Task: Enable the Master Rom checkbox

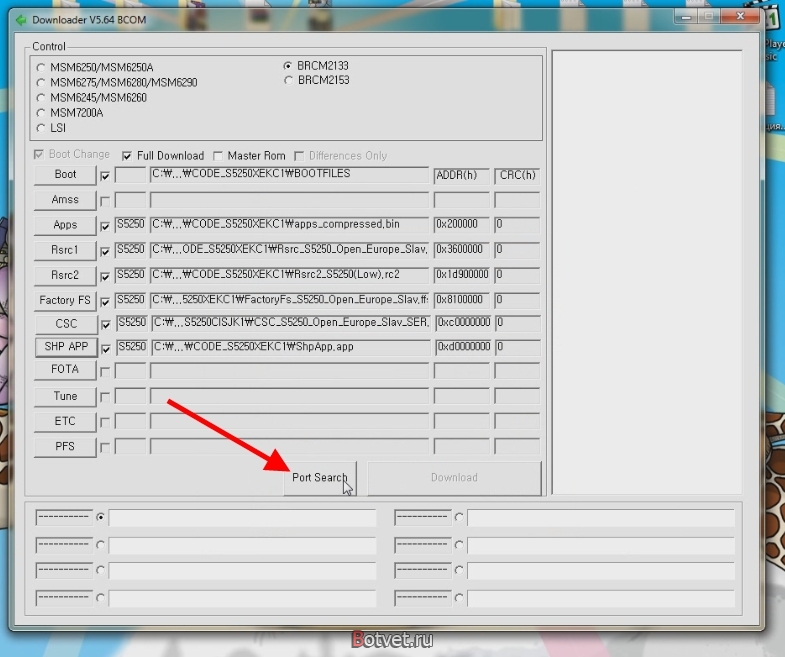Action: coord(218,156)
